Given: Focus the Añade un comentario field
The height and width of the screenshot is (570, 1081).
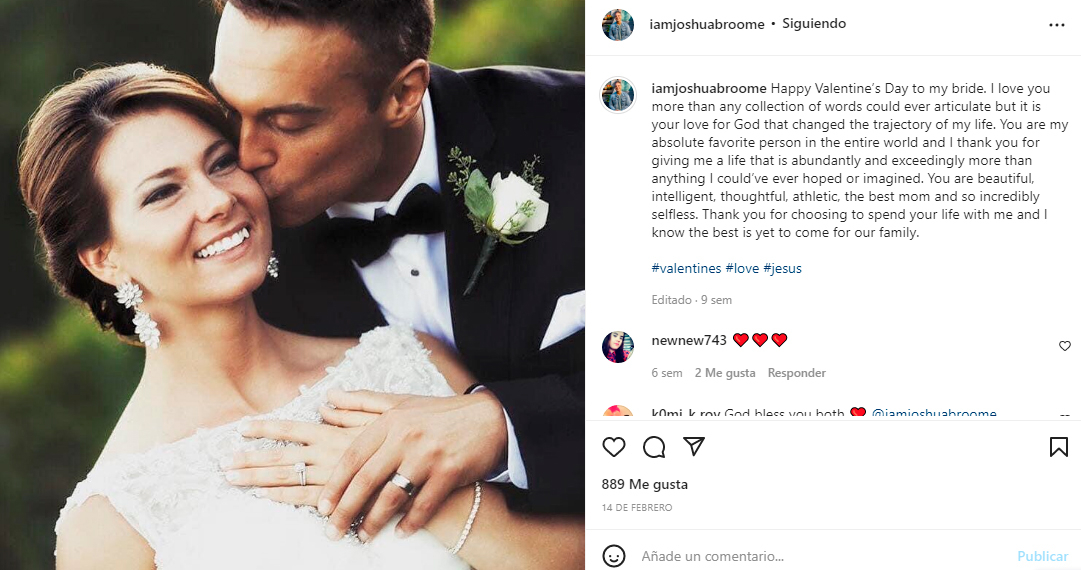Looking at the screenshot, I should point(820,556).
